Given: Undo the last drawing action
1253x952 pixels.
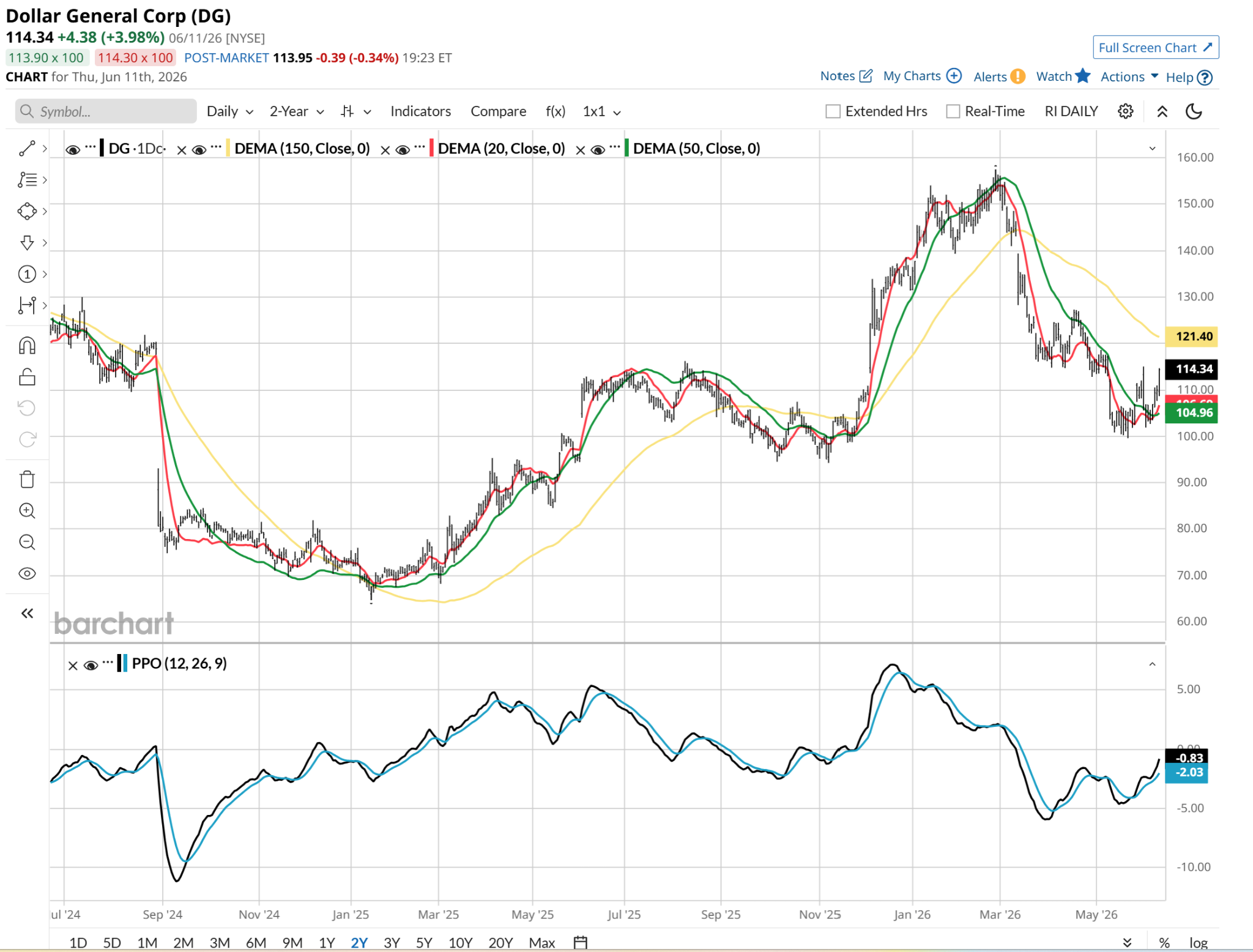Looking at the screenshot, I should pyautogui.click(x=27, y=408).
